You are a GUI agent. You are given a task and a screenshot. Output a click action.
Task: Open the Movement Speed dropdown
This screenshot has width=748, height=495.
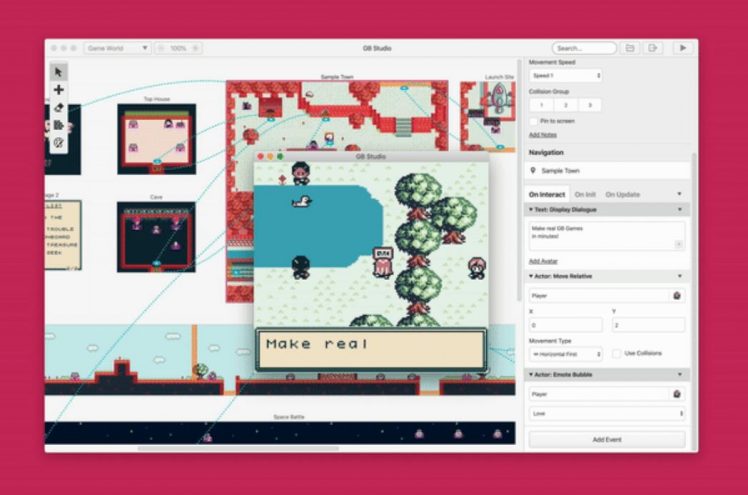coord(565,75)
